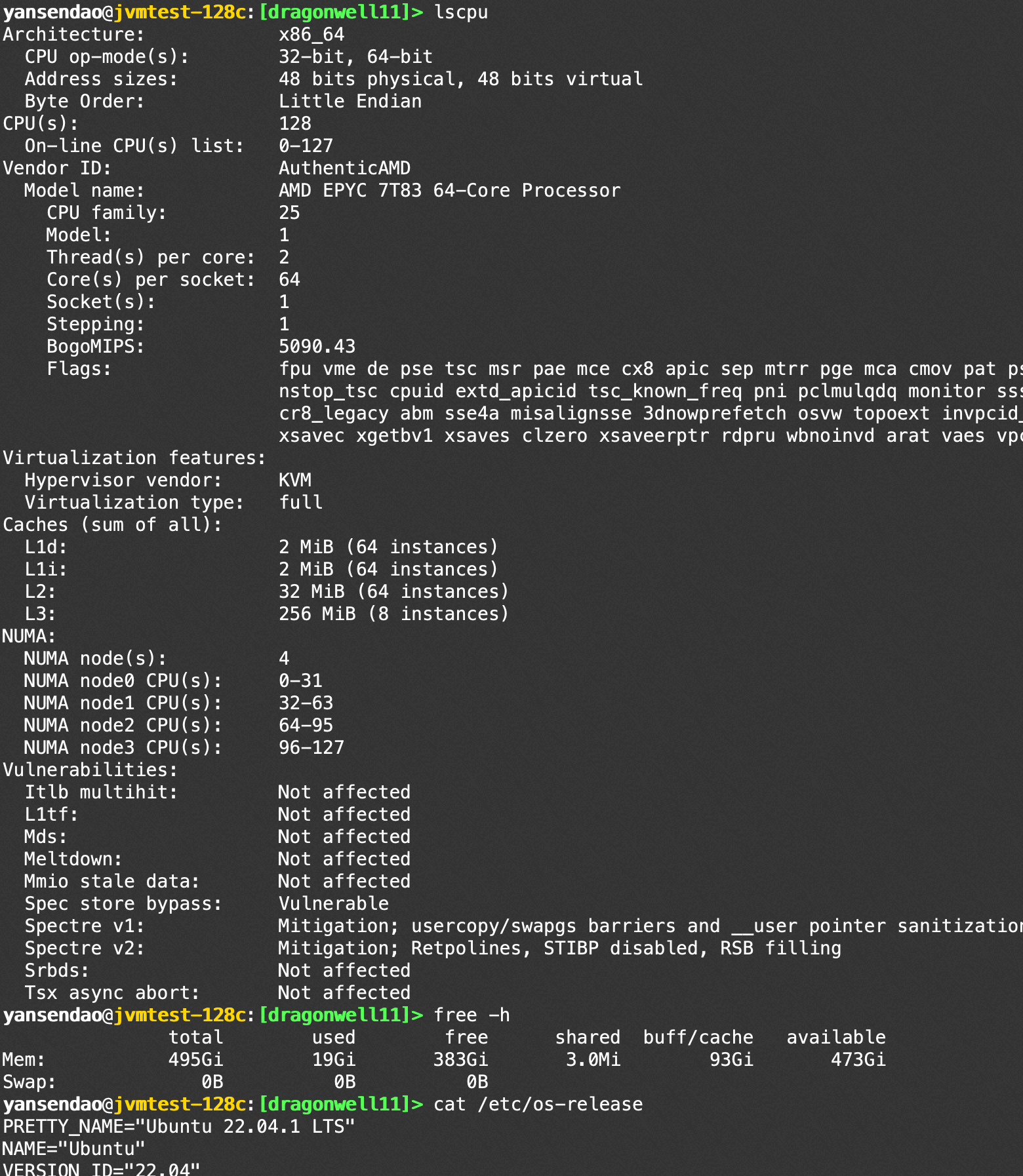Select the L2 value '32 MiB (64 instances)'
Image resolution: width=1023 pixels, height=1176 pixels.
pyautogui.click(x=394, y=592)
